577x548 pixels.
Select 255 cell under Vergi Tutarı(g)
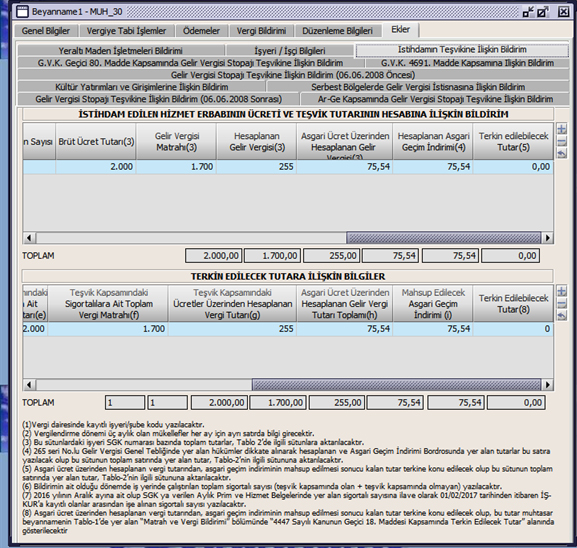pyautogui.click(x=233, y=329)
